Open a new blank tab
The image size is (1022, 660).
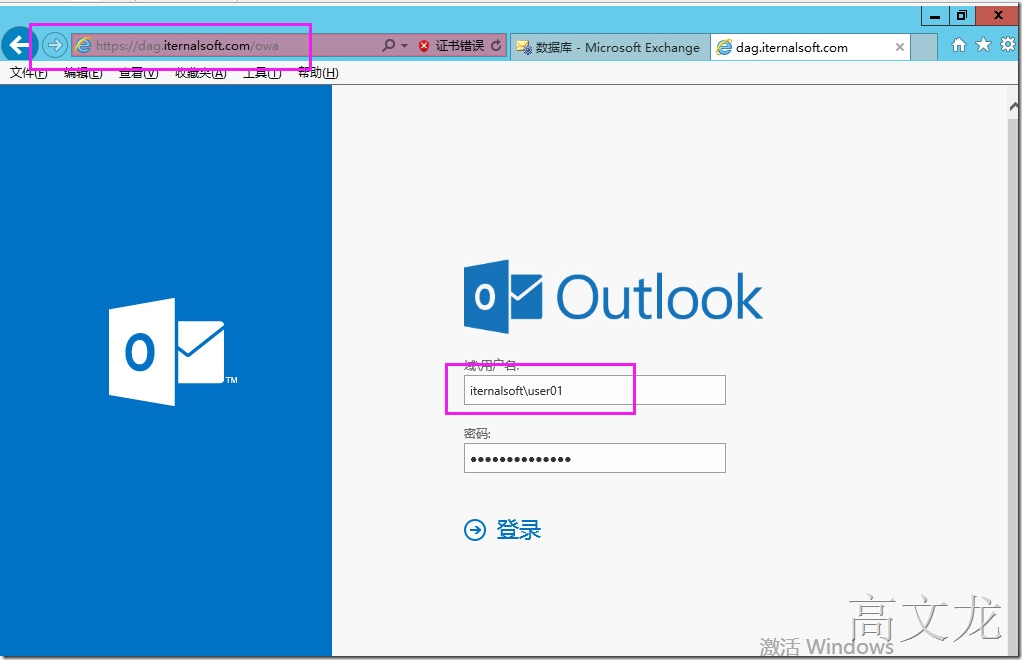(924, 47)
